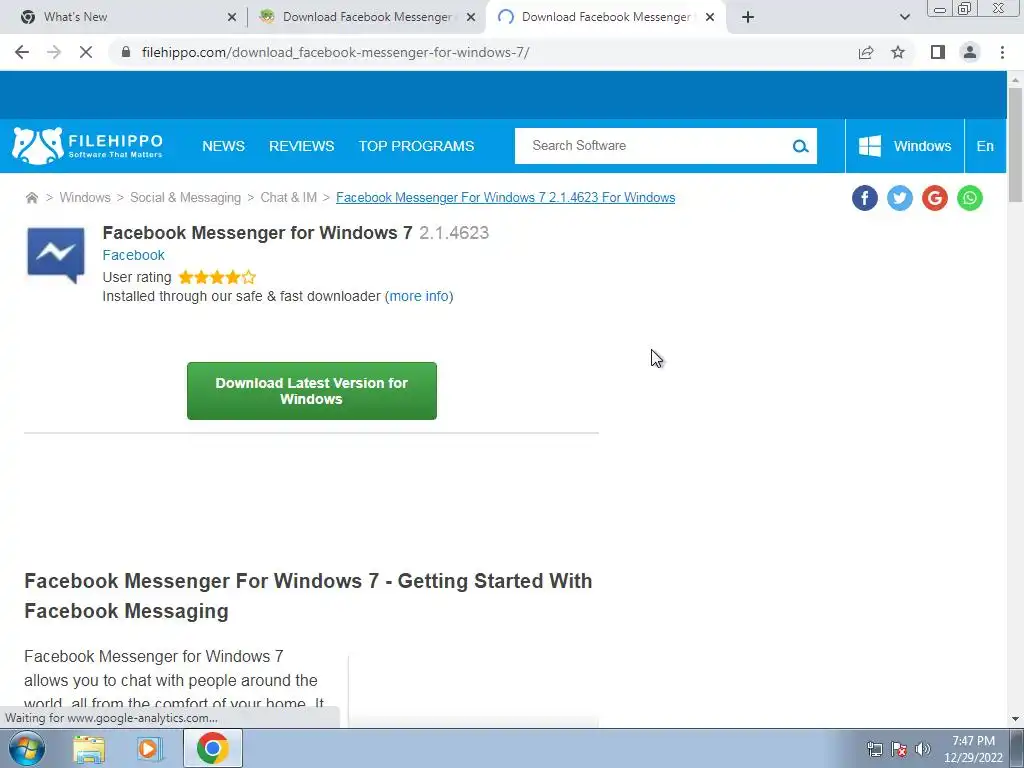1024x768 pixels.
Task: Share this page icon in address bar
Action: point(866,52)
